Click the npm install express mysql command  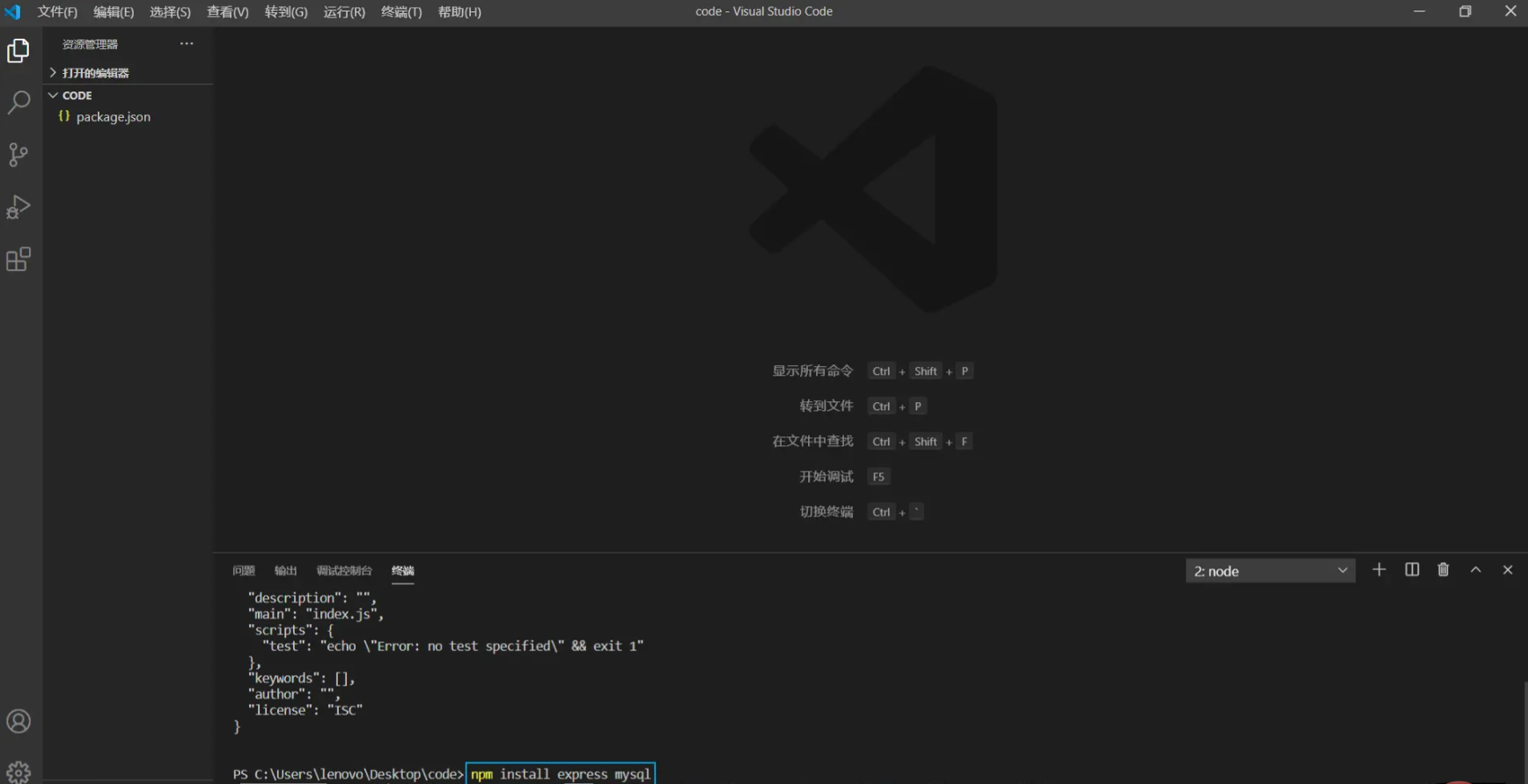(x=561, y=773)
